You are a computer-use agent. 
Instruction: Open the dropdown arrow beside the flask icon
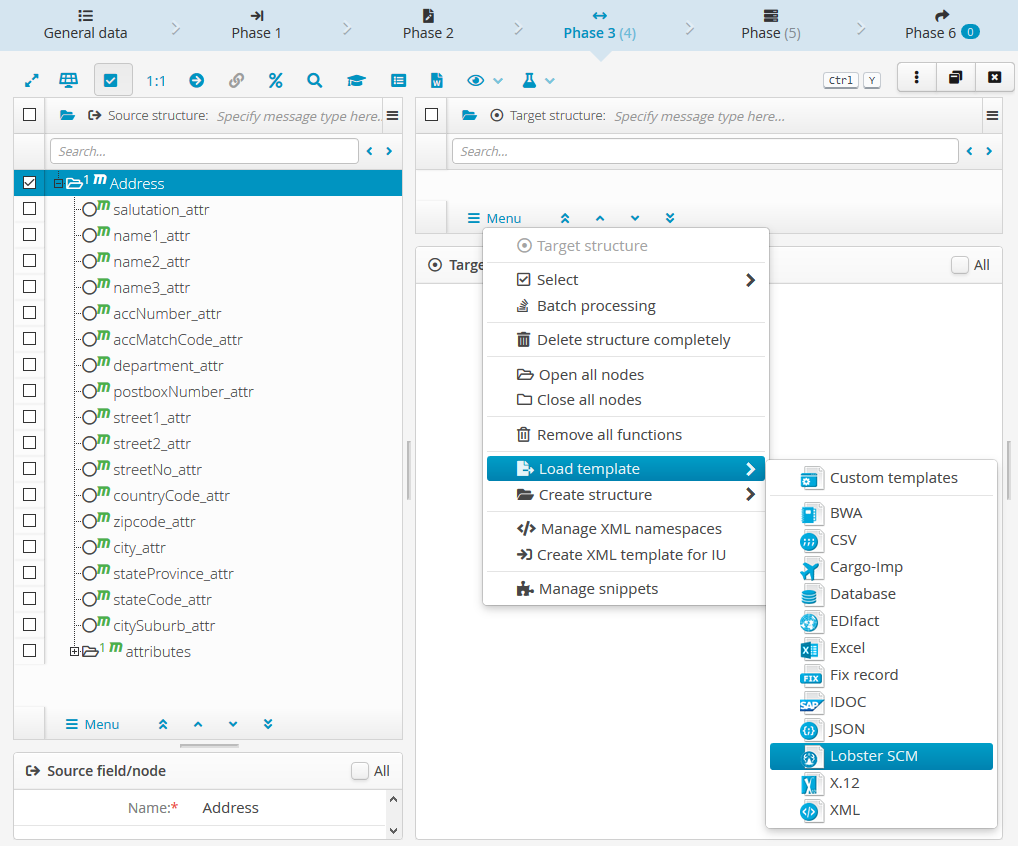click(x=550, y=81)
